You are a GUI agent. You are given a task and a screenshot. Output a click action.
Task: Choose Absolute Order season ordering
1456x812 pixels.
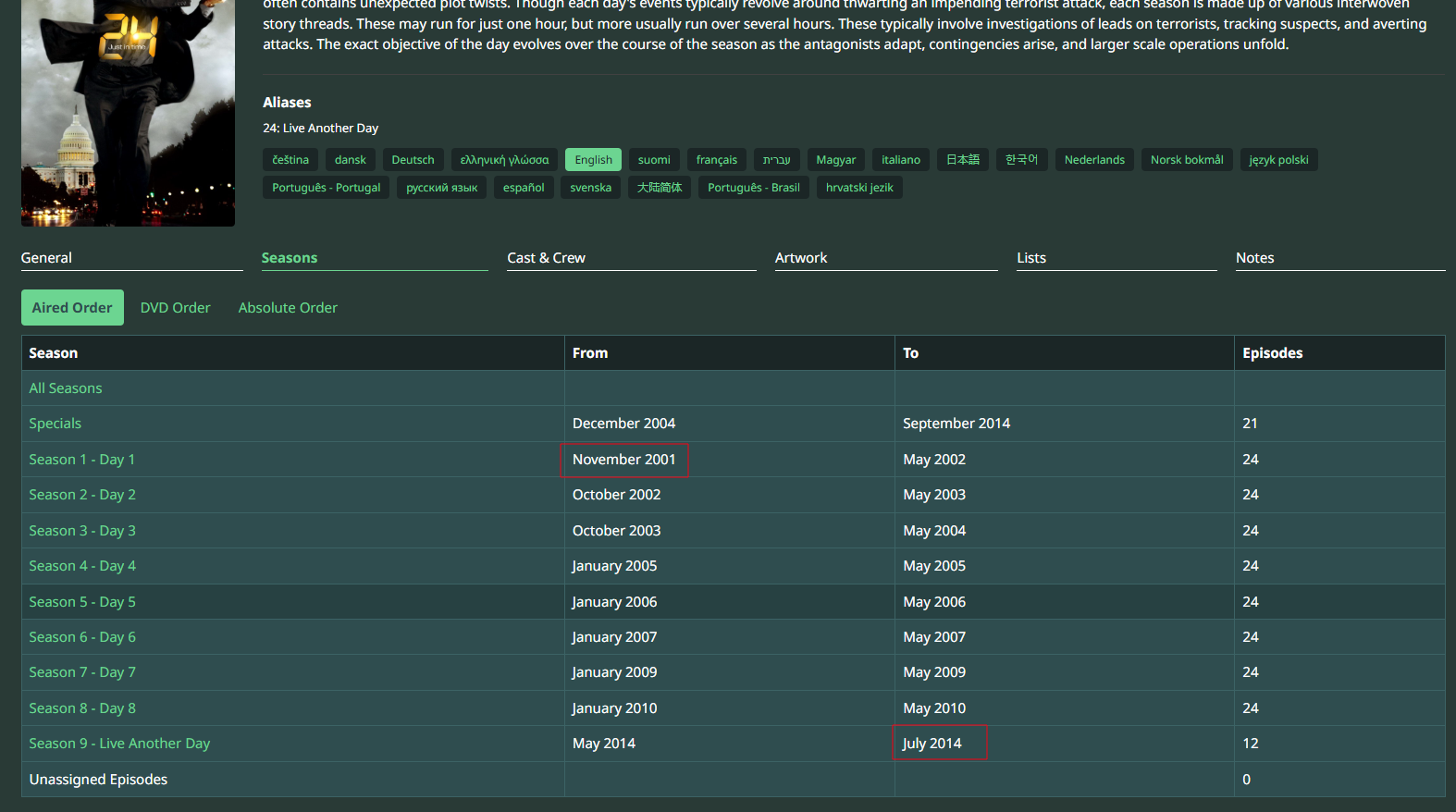[288, 308]
